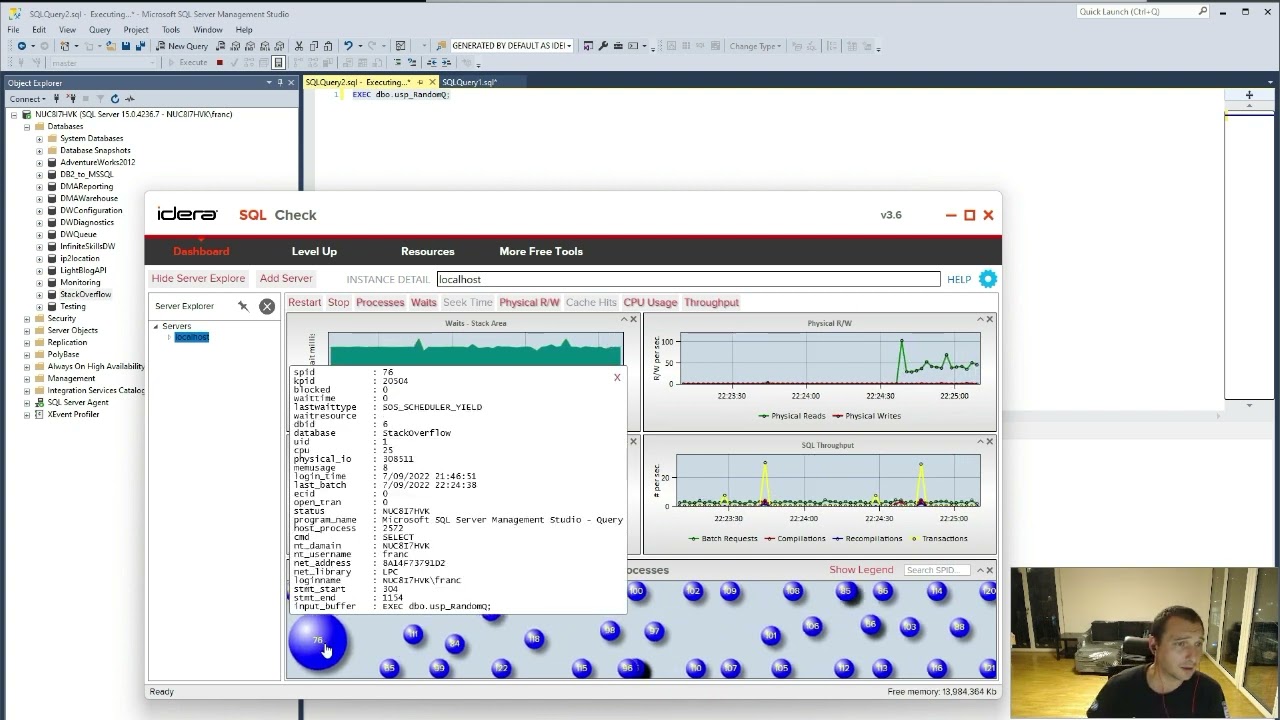Image resolution: width=1280 pixels, height=720 pixels.
Task: Select the Monitoring database in Object Explorer
Action: (80, 282)
